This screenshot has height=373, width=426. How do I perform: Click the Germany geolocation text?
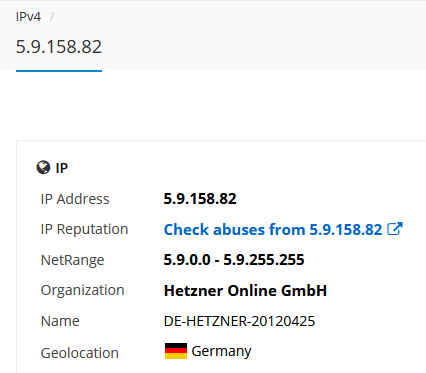tap(221, 351)
